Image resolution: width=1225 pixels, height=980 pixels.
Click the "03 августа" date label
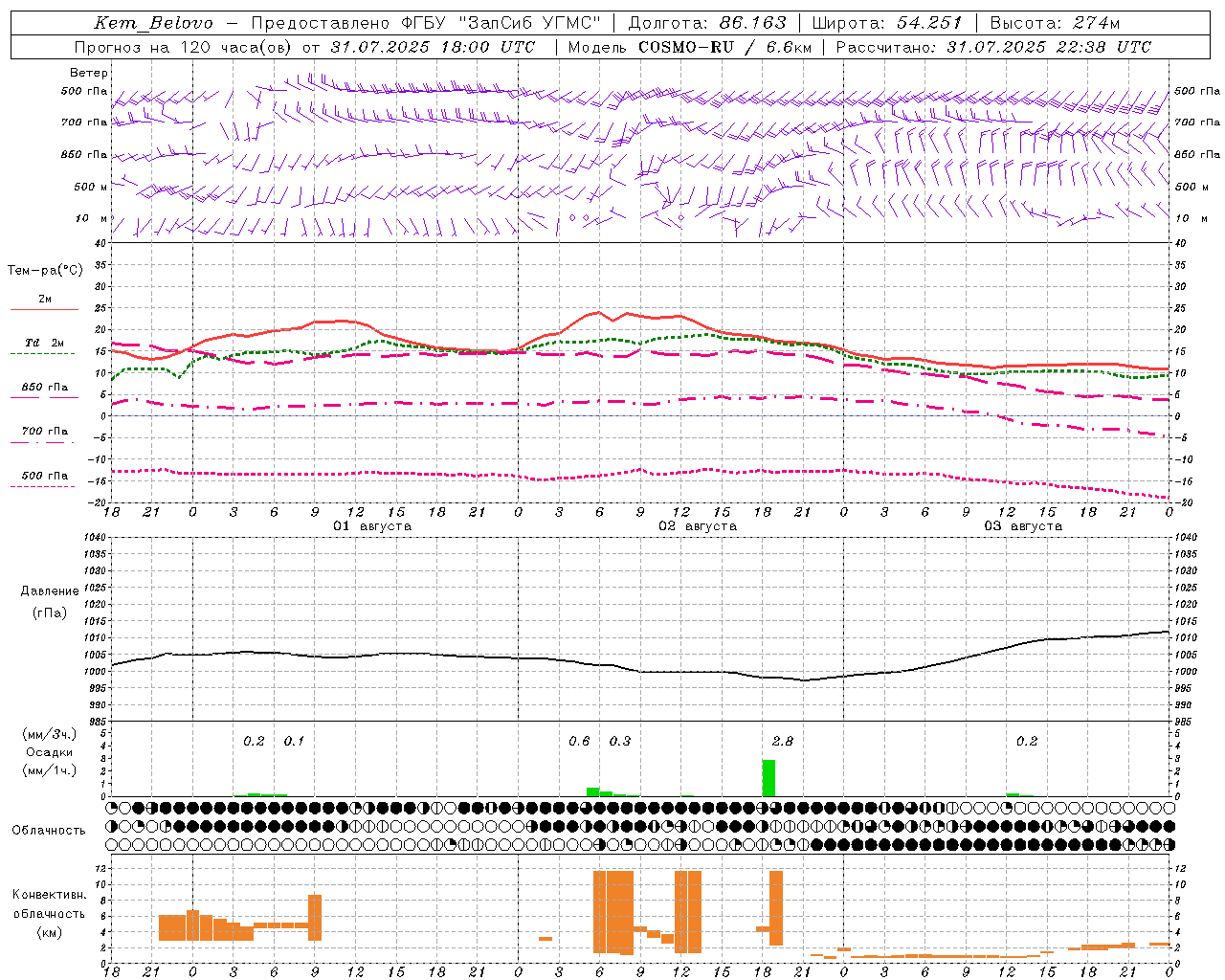[1023, 526]
